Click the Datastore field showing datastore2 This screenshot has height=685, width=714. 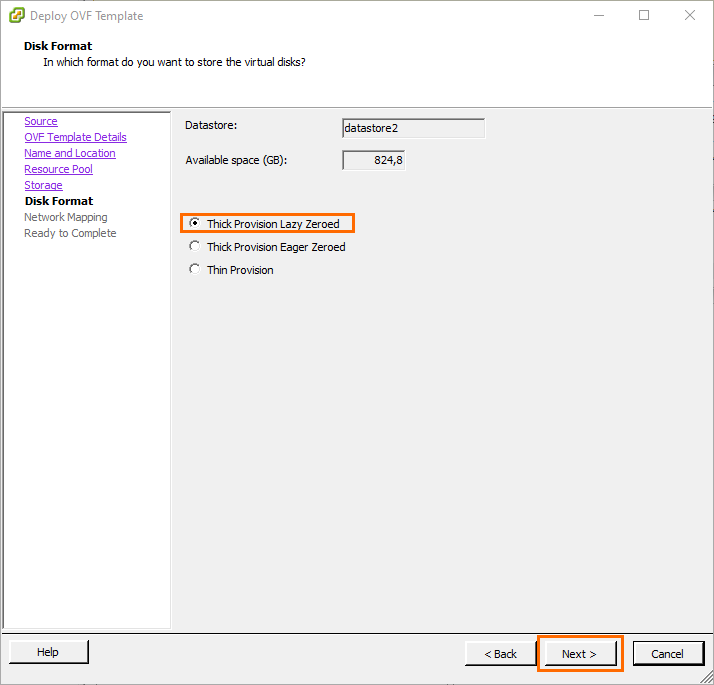point(413,128)
